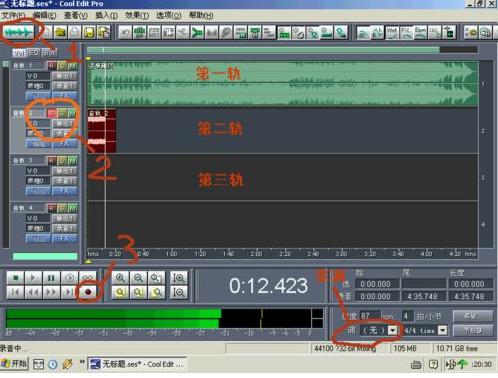The height and width of the screenshot is (378, 498).
Task: Click the Stop button in transport
Action: (x=15, y=277)
